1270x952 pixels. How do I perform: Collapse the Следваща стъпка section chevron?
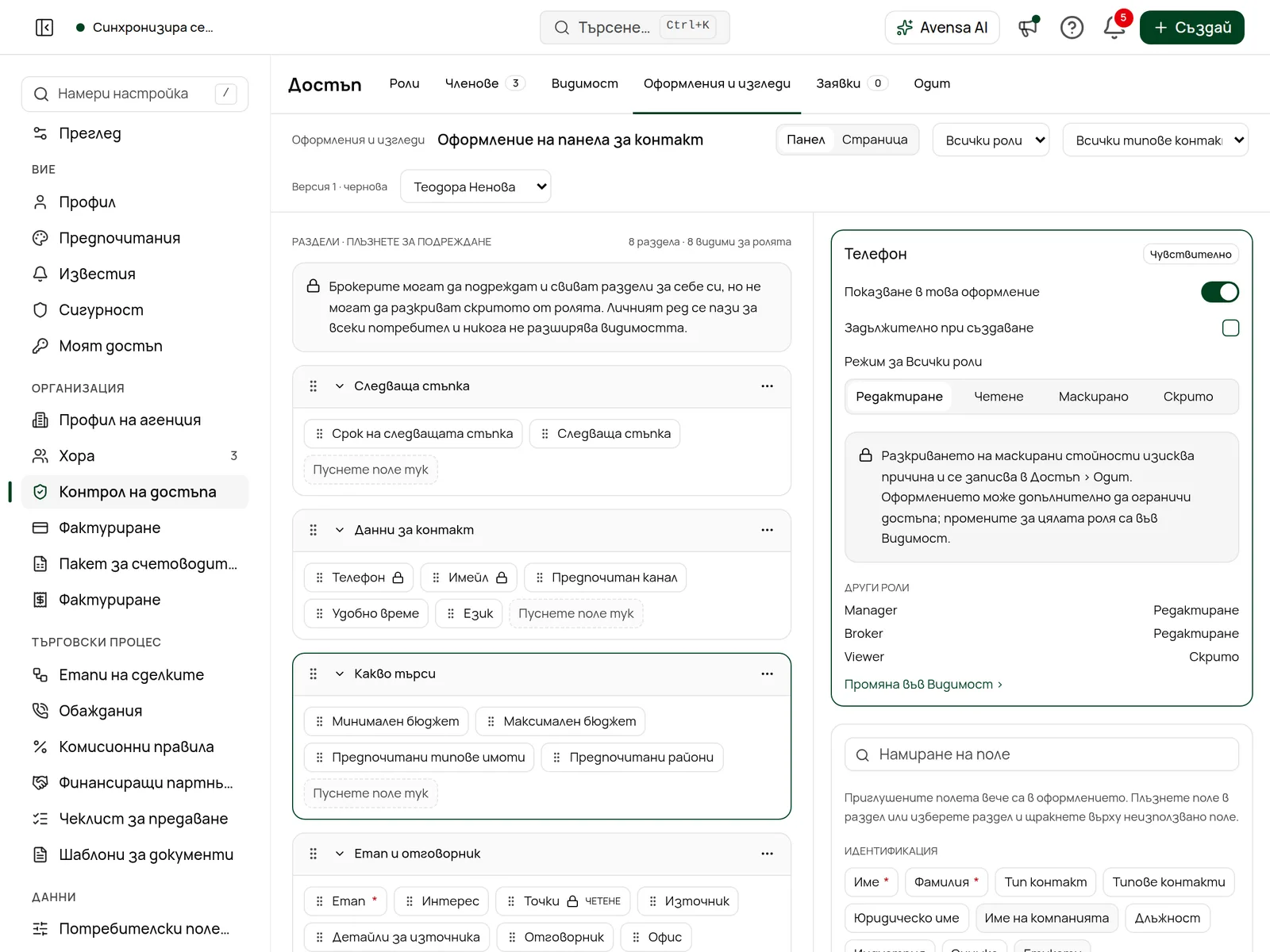pyautogui.click(x=340, y=386)
